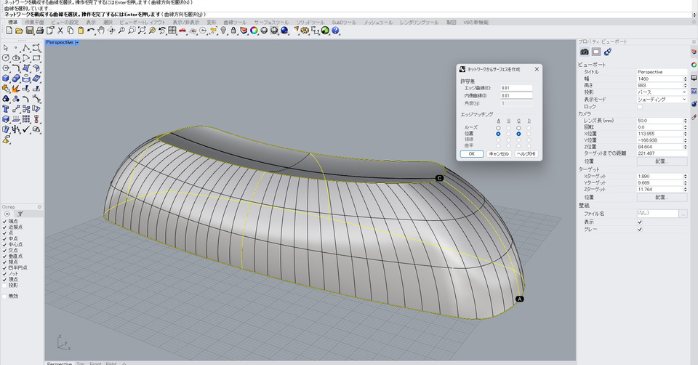Open the 投影 projection dropdown
The image size is (698, 365).
click(x=661, y=92)
